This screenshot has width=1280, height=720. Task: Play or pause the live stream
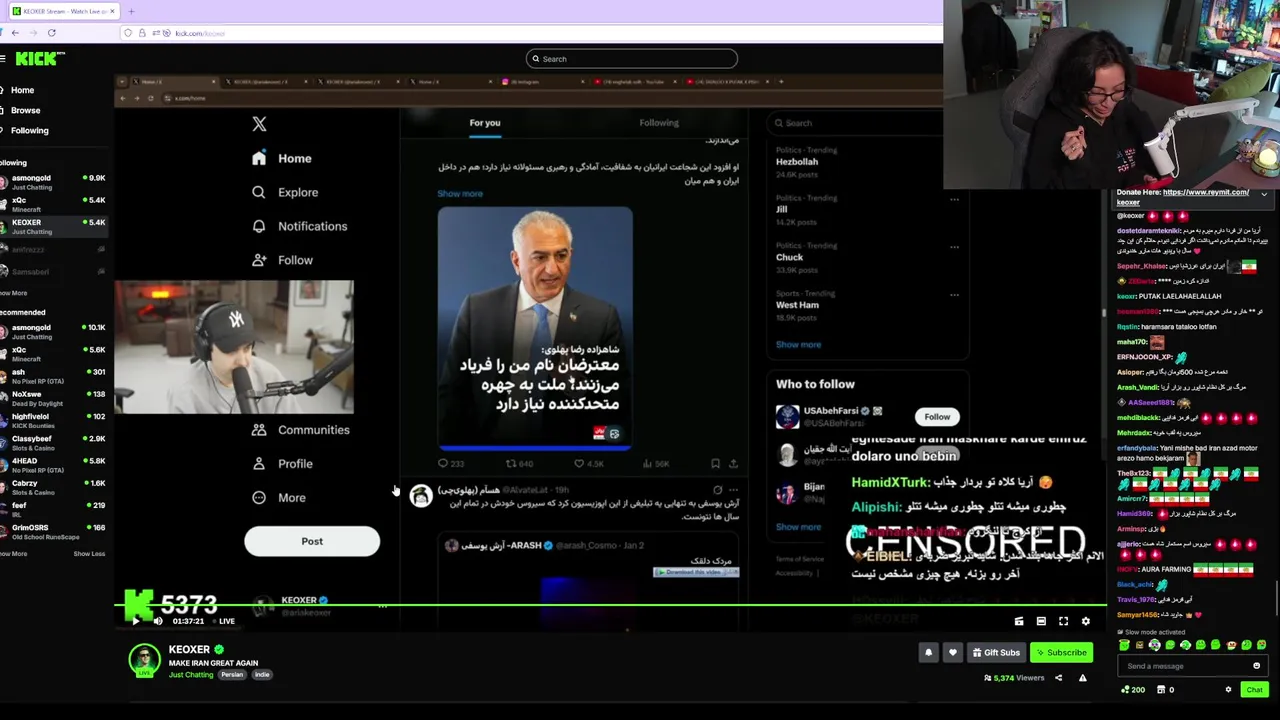pos(136,621)
